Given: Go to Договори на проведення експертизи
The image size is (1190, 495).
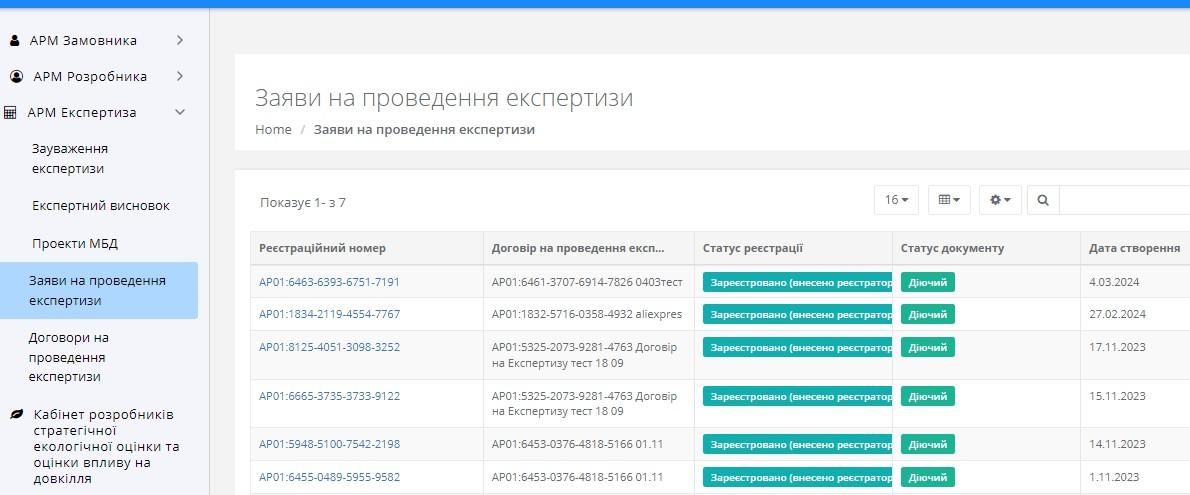Looking at the screenshot, I should pos(69,357).
